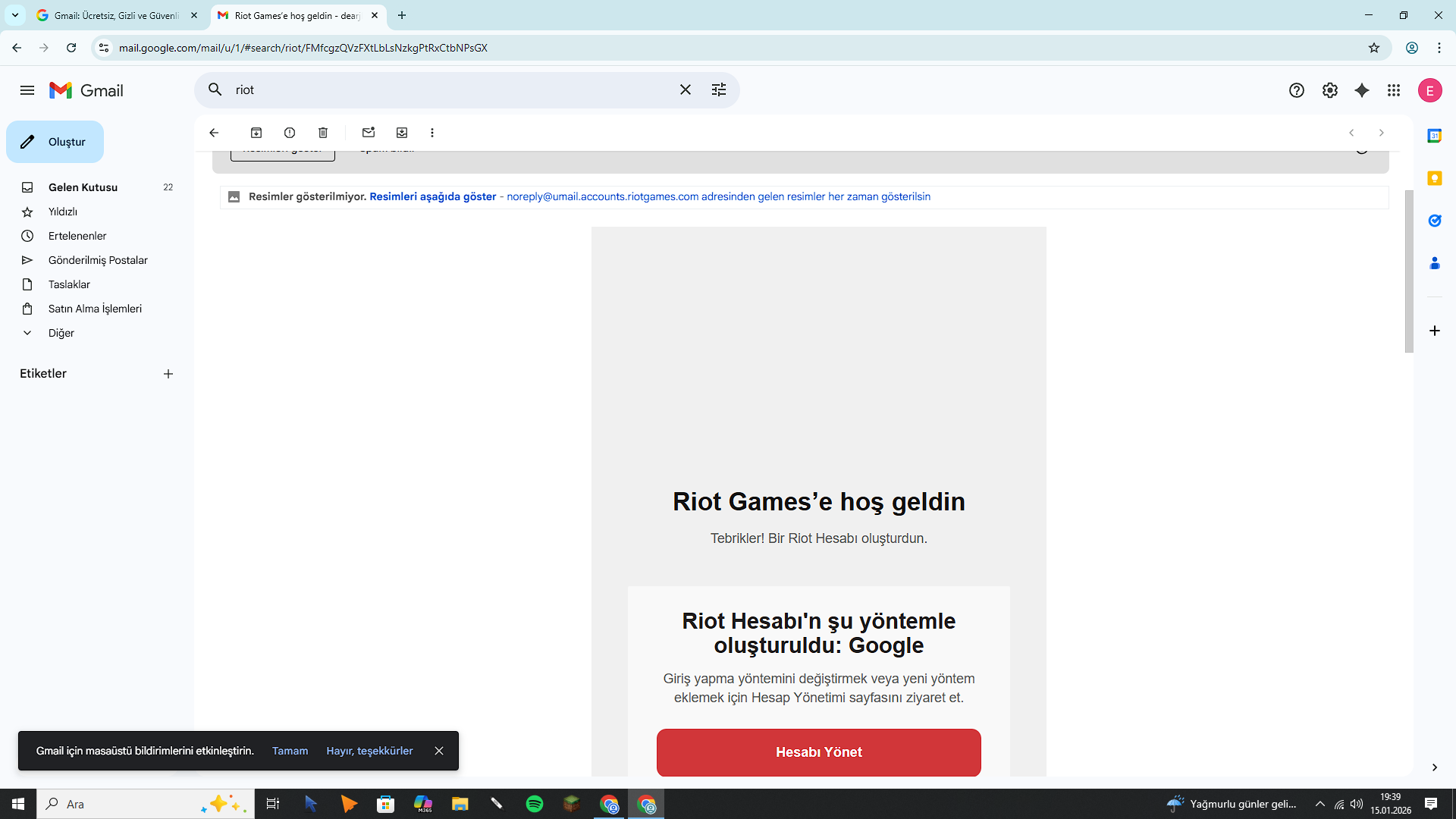Open Contacts side panel icon
Viewport: 1456px width, 819px height.
pos(1435,263)
